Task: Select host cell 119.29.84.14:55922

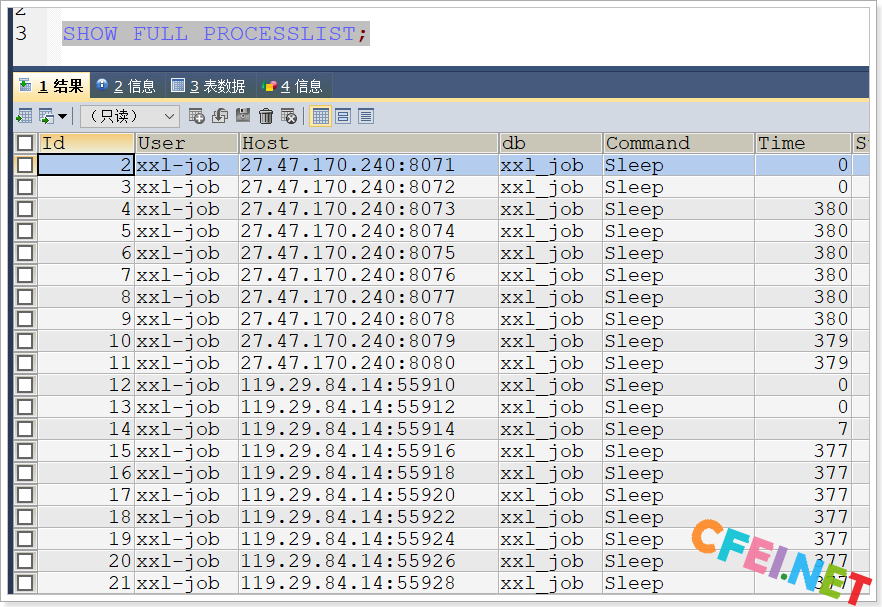Action: pyautogui.click(x=368, y=517)
